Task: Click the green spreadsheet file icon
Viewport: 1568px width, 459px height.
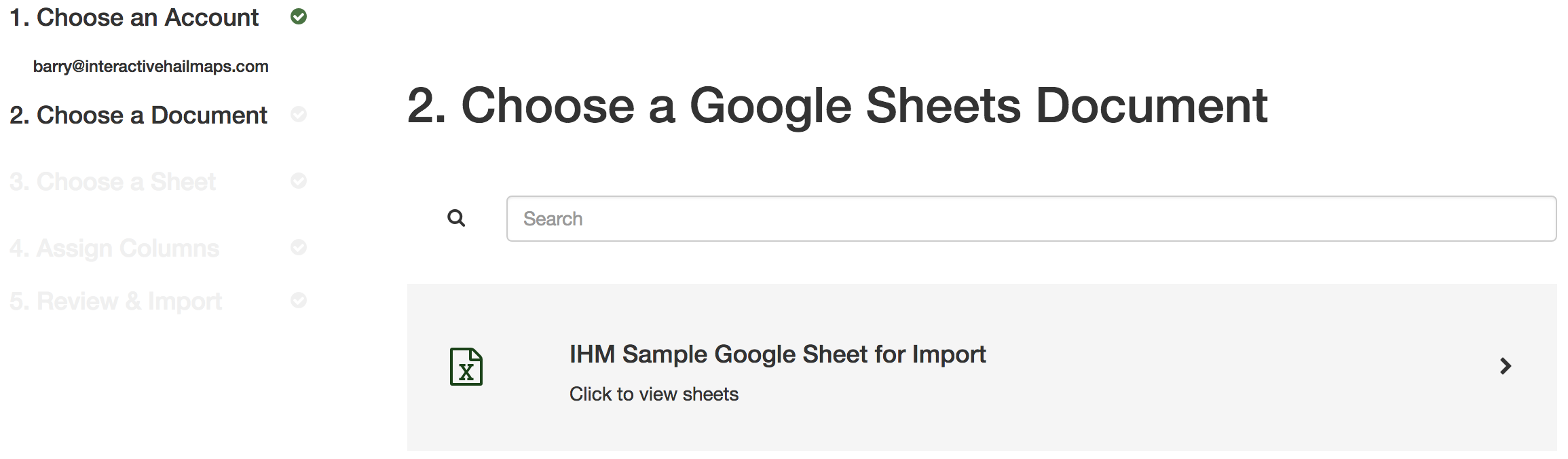Action: click(x=466, y=367)
